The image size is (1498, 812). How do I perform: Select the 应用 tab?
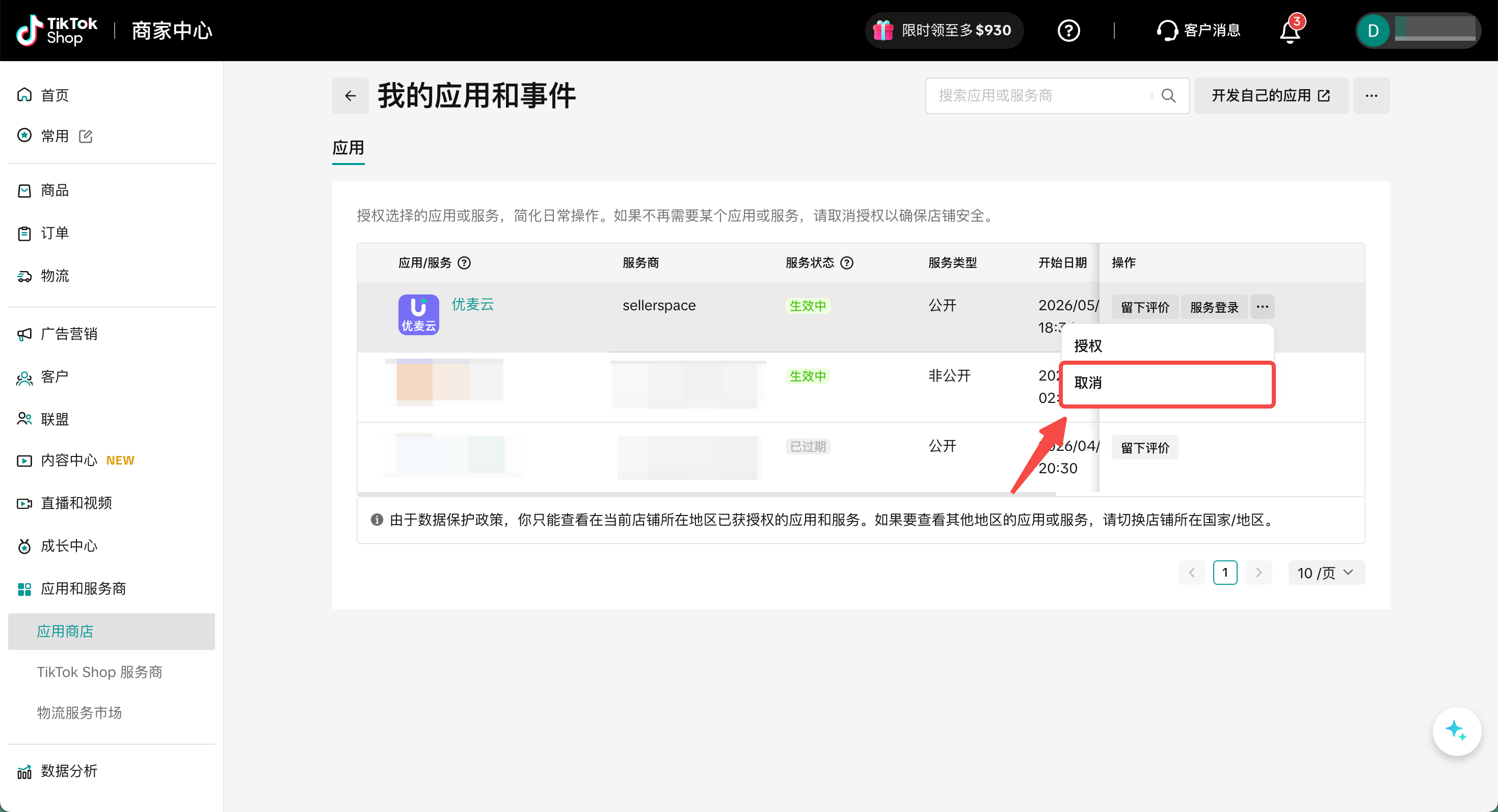[349, 148]
